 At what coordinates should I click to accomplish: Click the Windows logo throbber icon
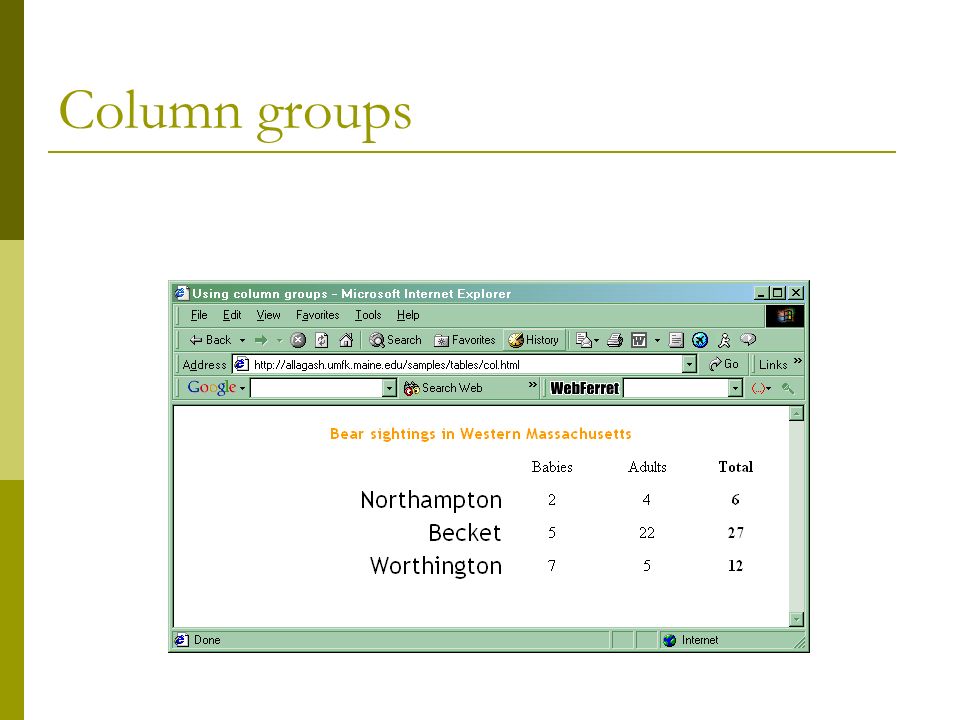click(x=784, y=316)
